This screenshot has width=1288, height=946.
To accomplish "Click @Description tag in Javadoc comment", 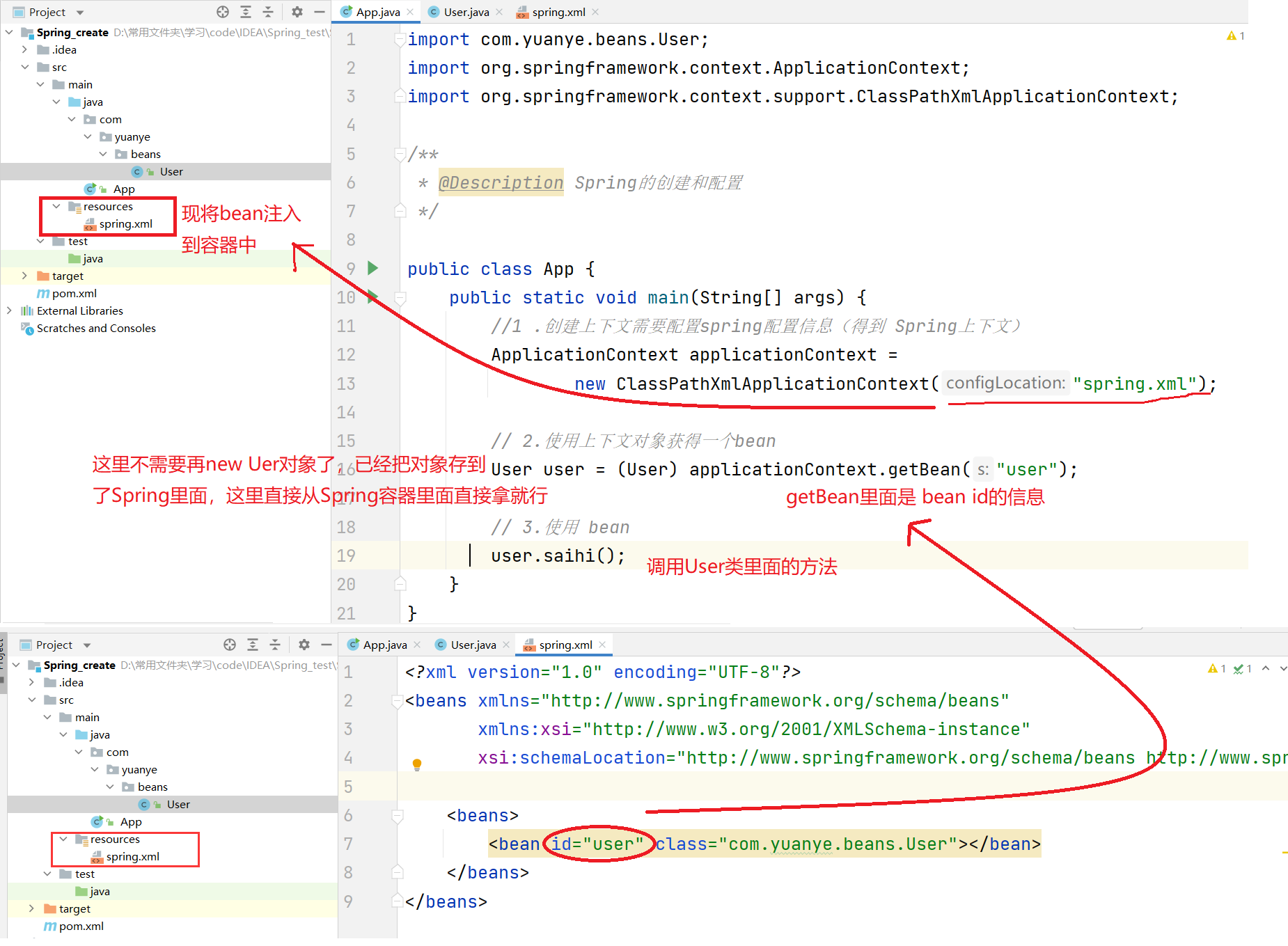I will click(x=501, y=182).
